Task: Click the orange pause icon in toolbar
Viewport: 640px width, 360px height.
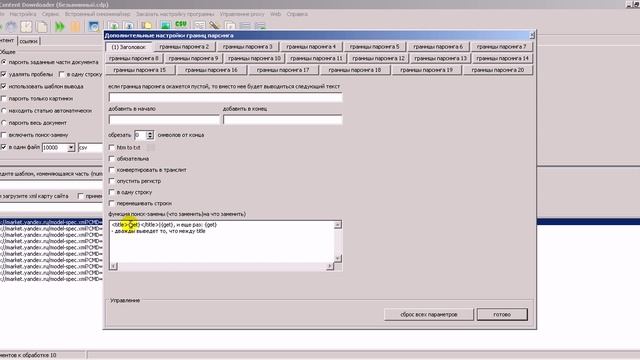Action: [x=76, y=27]
